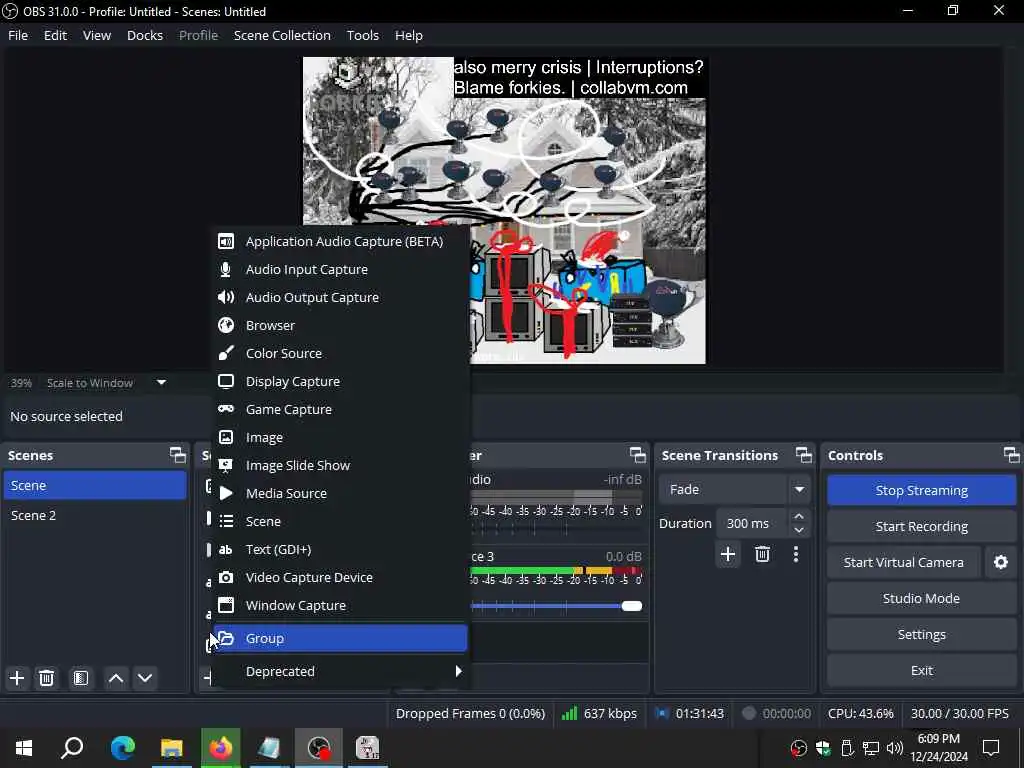Open the Docks menu
The width and height of the screenshot is (1024, 768).
tap(145, 35)
